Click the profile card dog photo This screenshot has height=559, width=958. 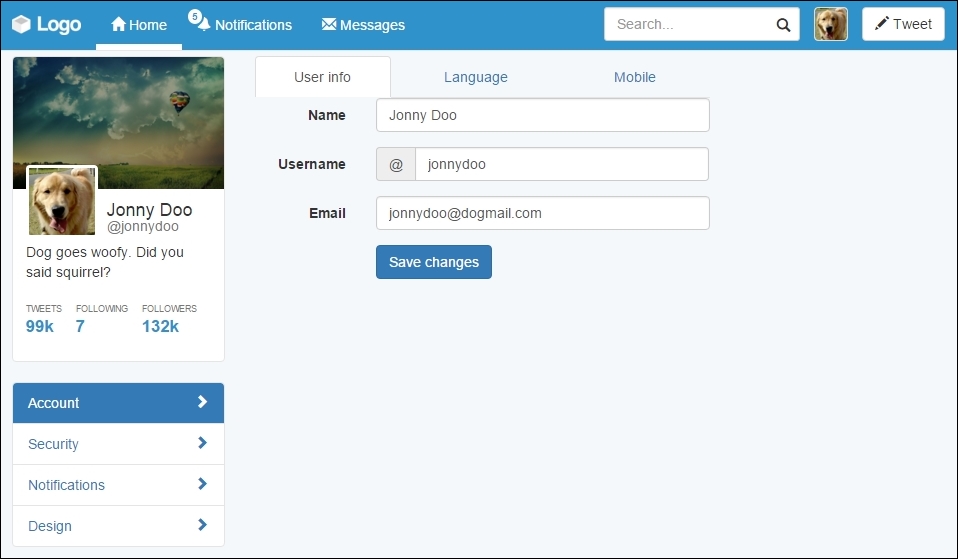pos(62,201)
